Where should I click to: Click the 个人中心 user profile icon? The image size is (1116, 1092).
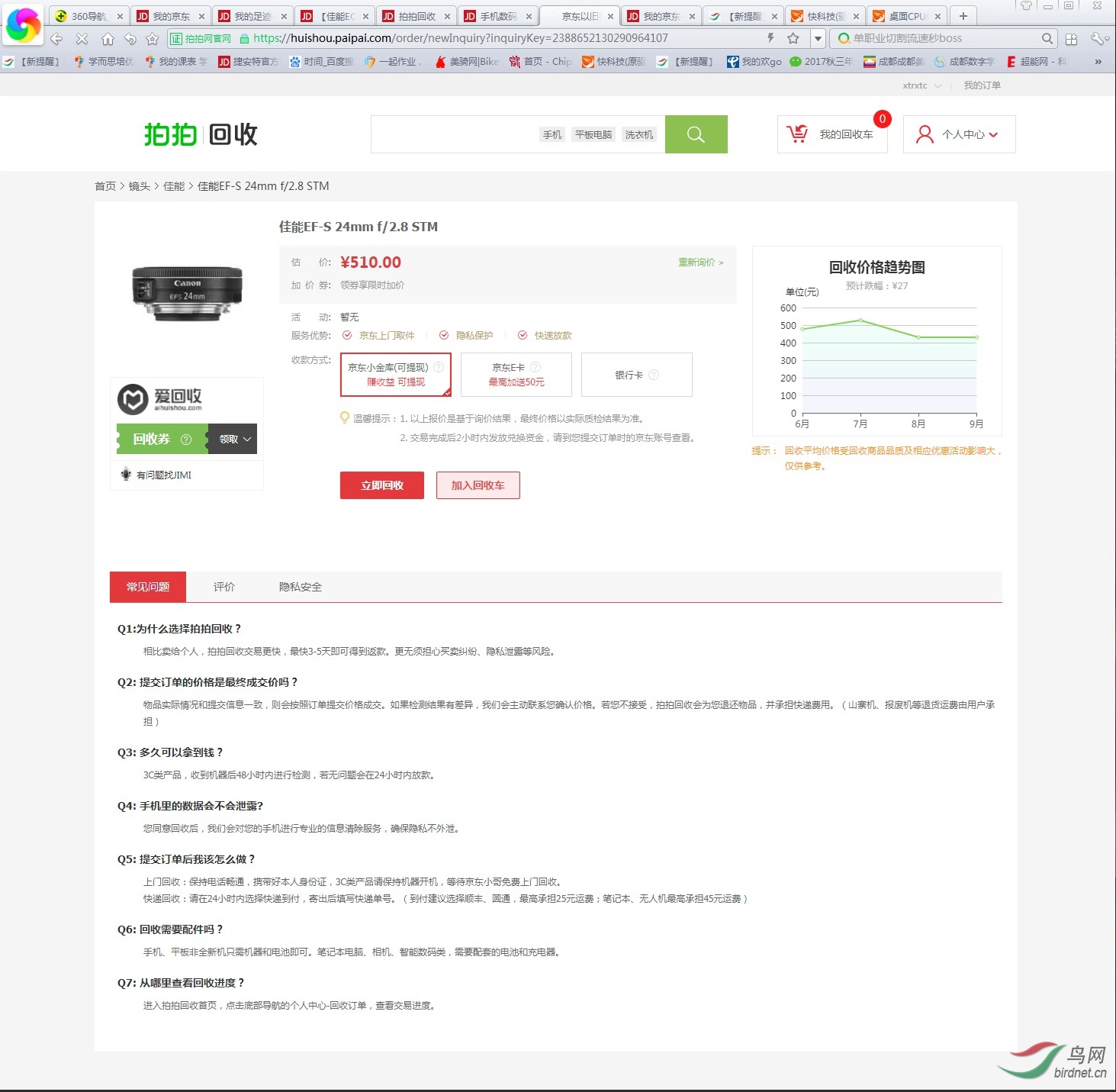(925, 134)
